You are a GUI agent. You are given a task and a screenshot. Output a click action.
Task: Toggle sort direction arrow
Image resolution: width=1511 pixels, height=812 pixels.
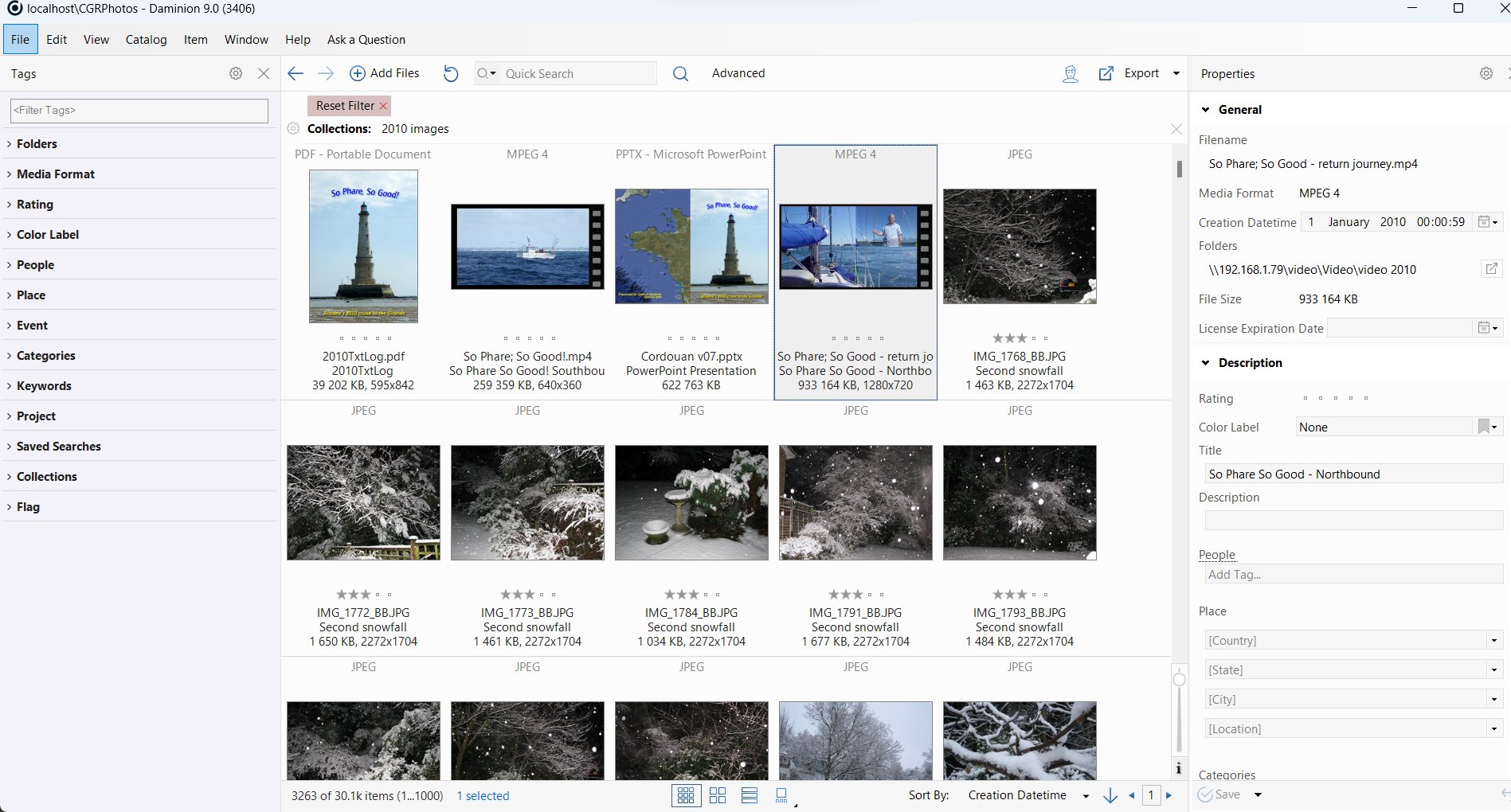1110,795
